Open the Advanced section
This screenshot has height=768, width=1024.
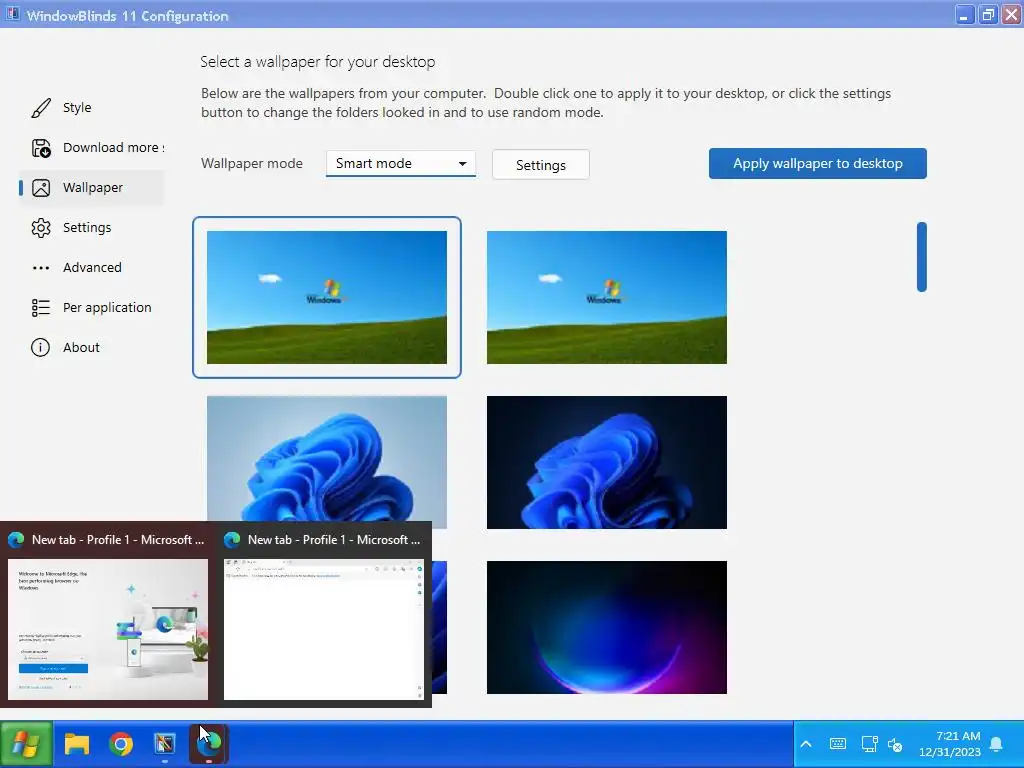click(92, 267)
